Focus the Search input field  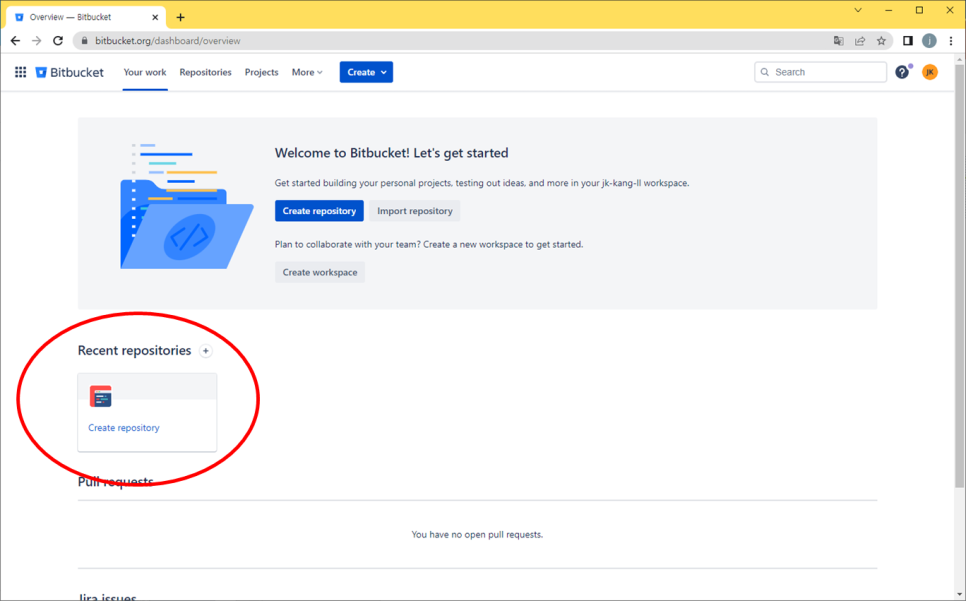821,72
